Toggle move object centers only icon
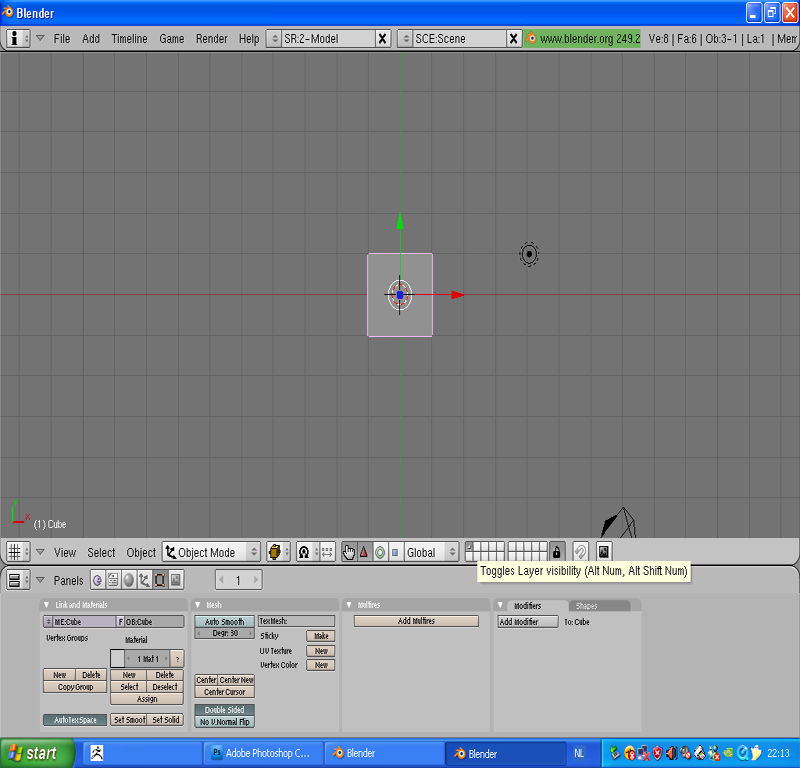Image resolution: width=800 pixels, height=768 pixels. (327, 552)
